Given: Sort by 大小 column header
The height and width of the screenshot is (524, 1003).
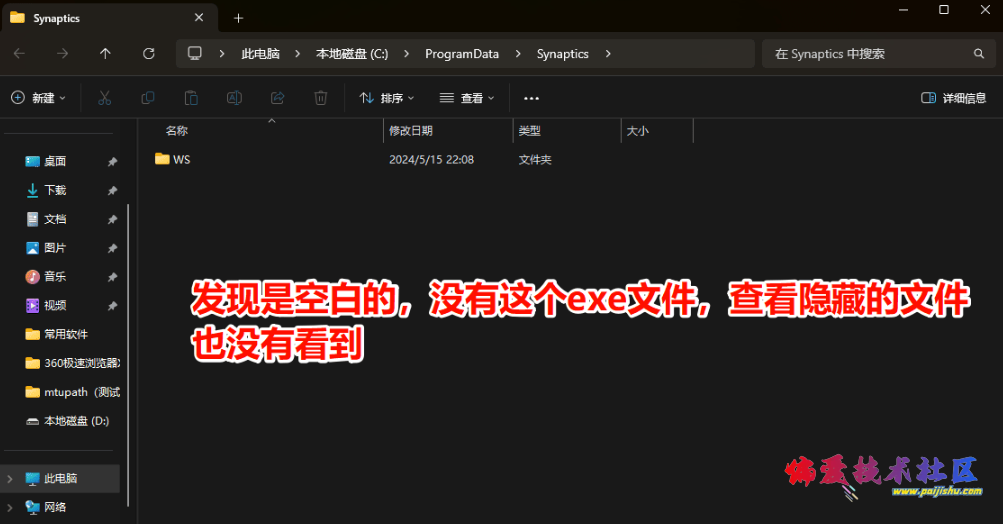Looking at the screenshot, I should (637, 131).
